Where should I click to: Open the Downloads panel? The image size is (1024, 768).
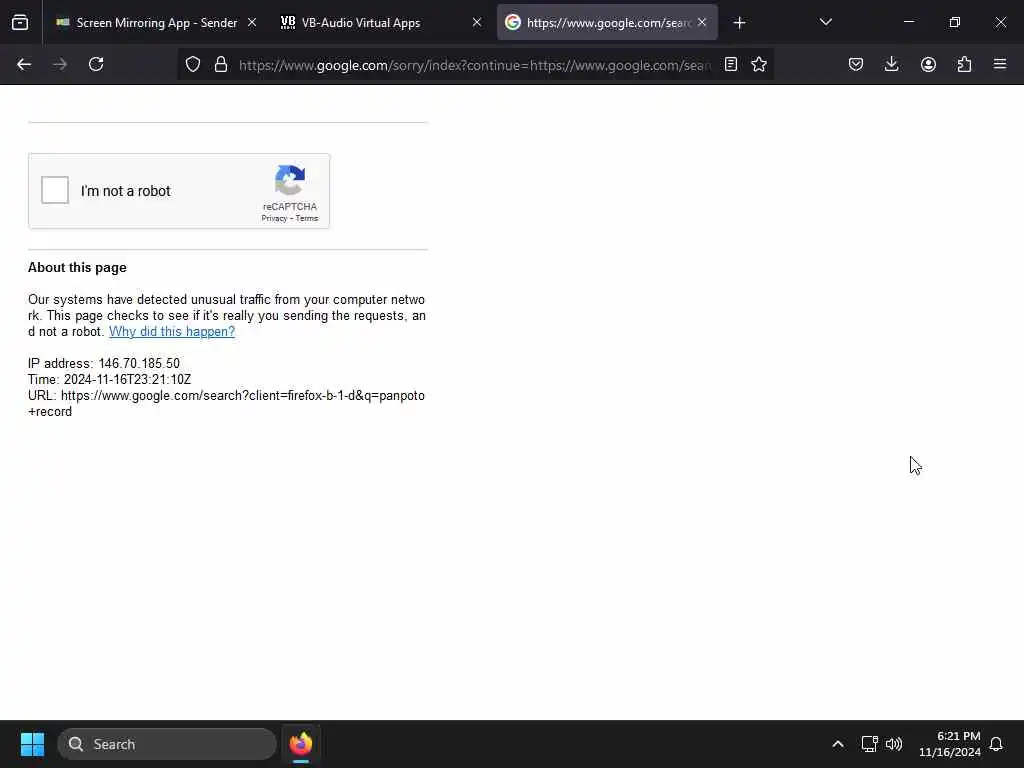pos(891,64)
